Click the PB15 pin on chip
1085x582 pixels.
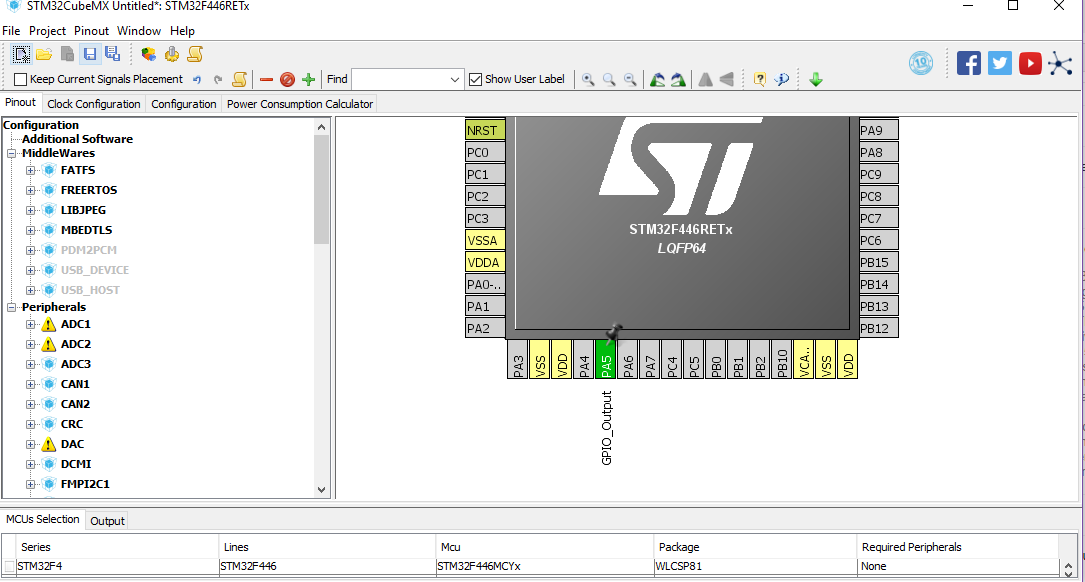[878, 262]
